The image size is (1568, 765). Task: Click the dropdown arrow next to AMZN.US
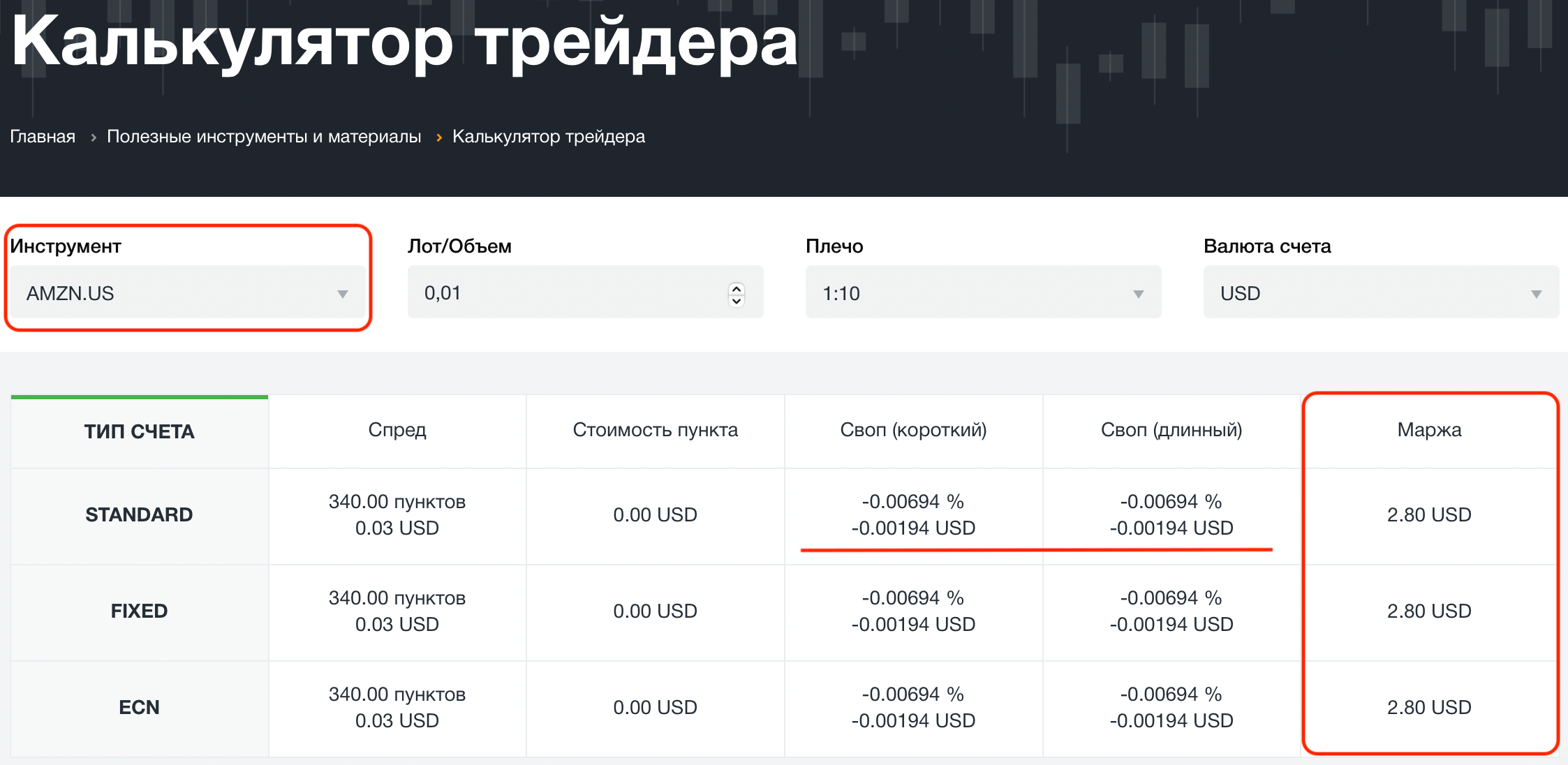[x=343, y=294]
